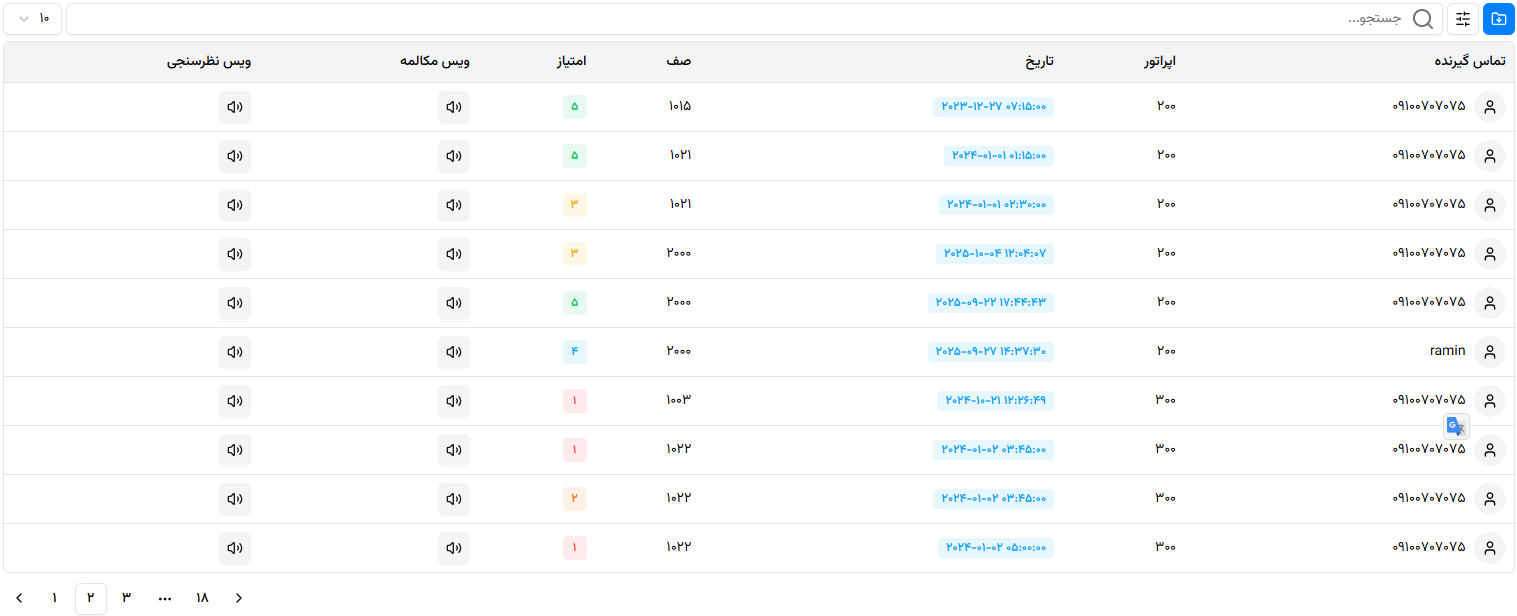Click the blue export button in the toolbar
The height and width of the screenshot is (616, 1517).
coord(1498,19)
